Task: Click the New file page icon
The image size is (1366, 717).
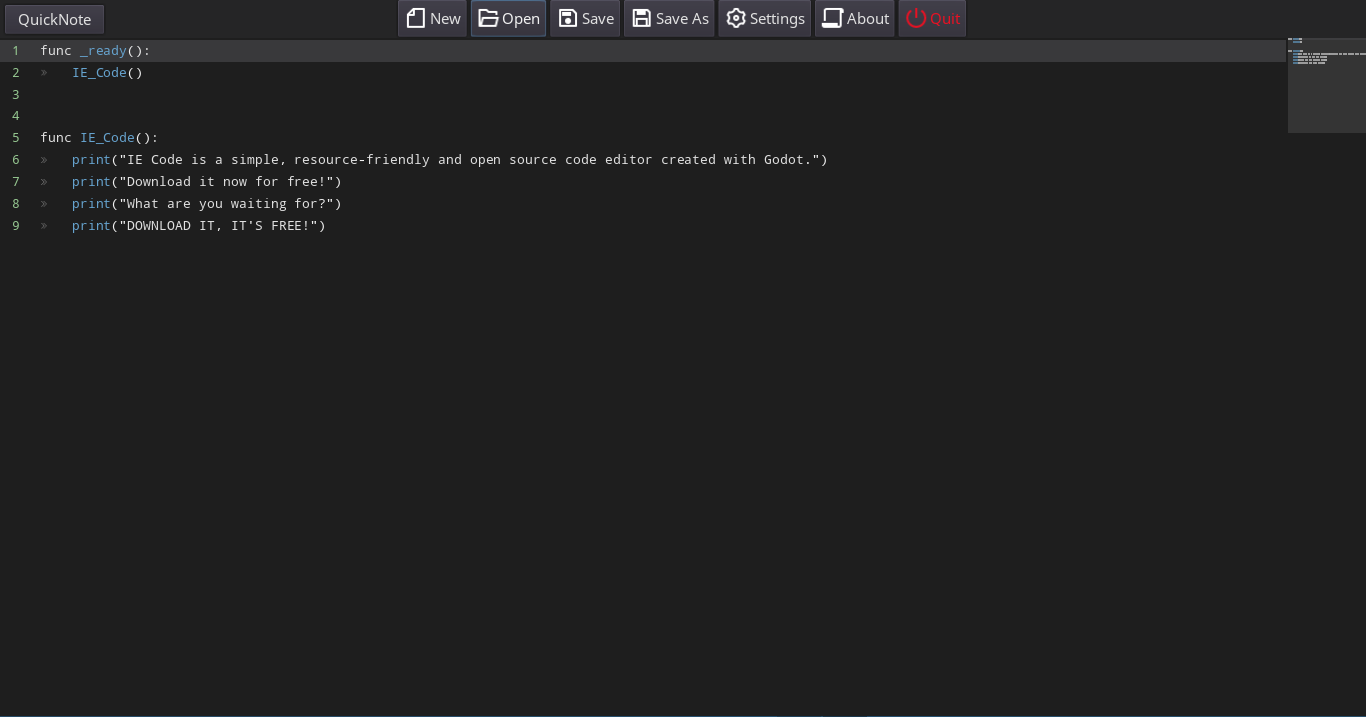Action: click(x=416, y=18)
